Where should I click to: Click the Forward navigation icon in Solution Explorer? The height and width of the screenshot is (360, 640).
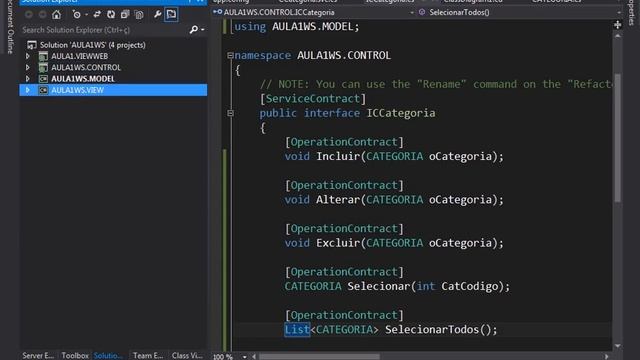pos(42,15)
